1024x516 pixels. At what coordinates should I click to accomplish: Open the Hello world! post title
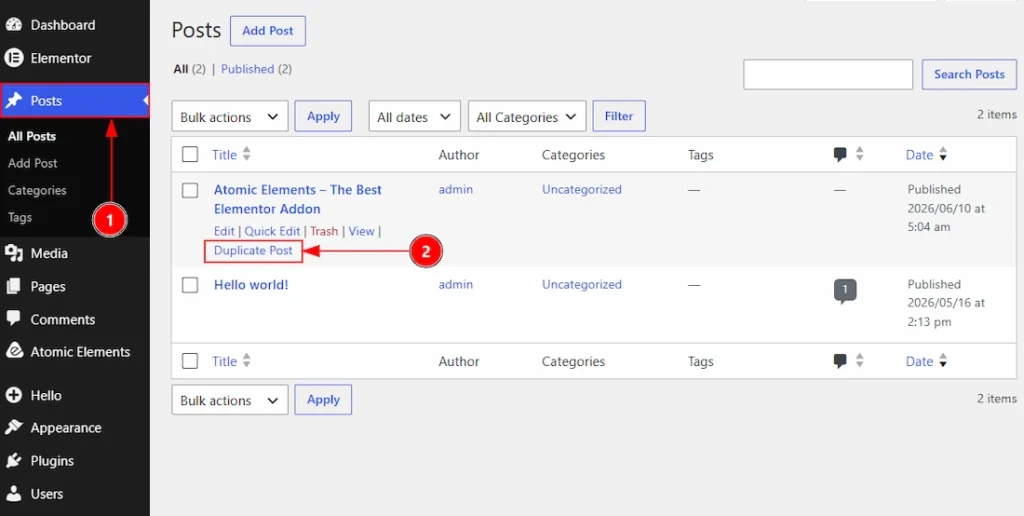click(x=251, y=285)
